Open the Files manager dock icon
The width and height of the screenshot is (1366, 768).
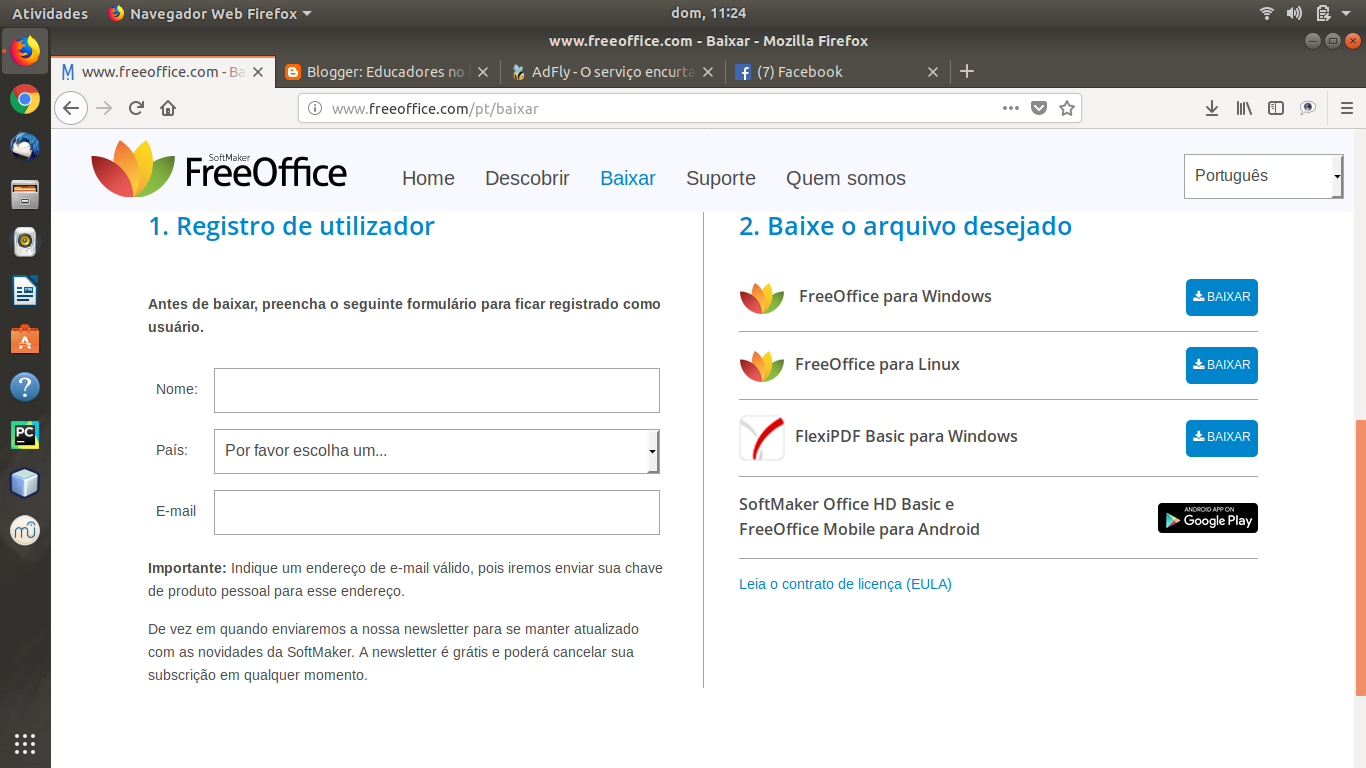click(x=25, y=194)
